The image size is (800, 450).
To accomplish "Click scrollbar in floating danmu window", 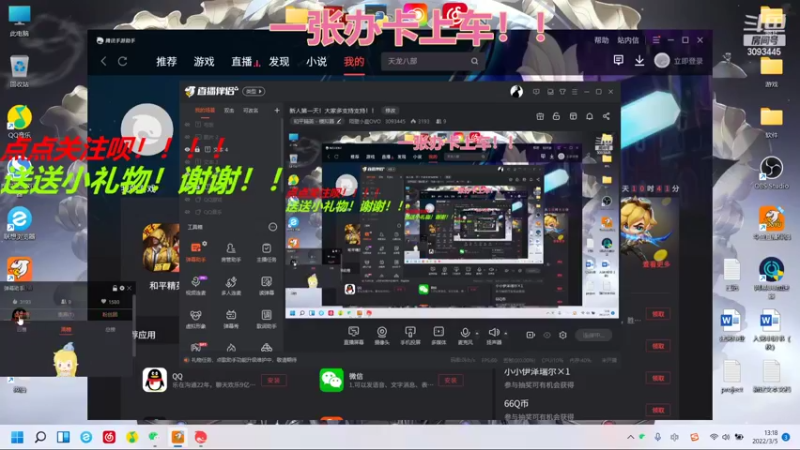I will click(x=134, y=325).
